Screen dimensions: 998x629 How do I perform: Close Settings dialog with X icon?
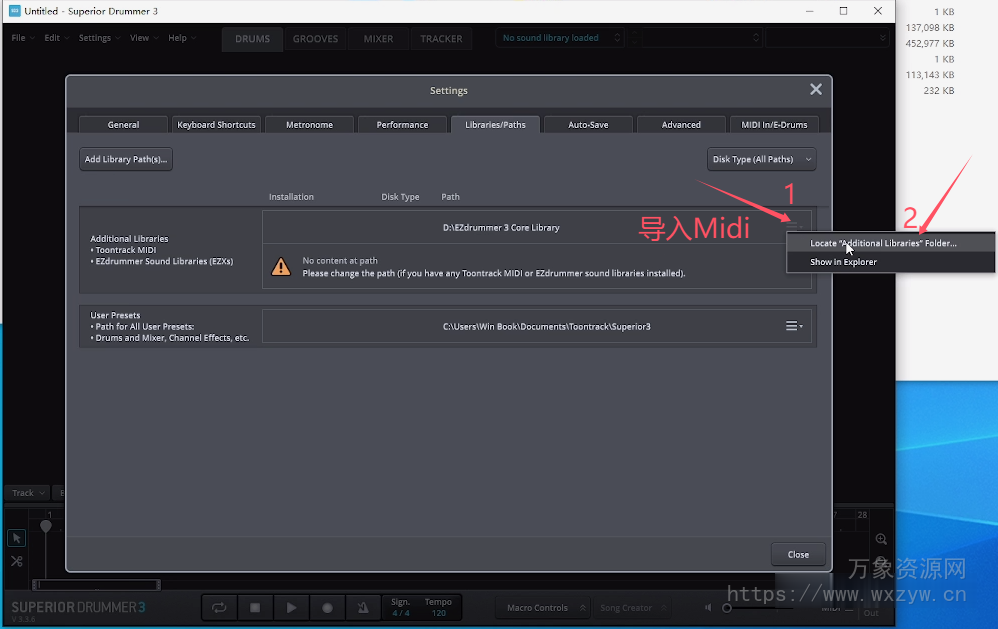pyautogui.click(x=816, y=90)
